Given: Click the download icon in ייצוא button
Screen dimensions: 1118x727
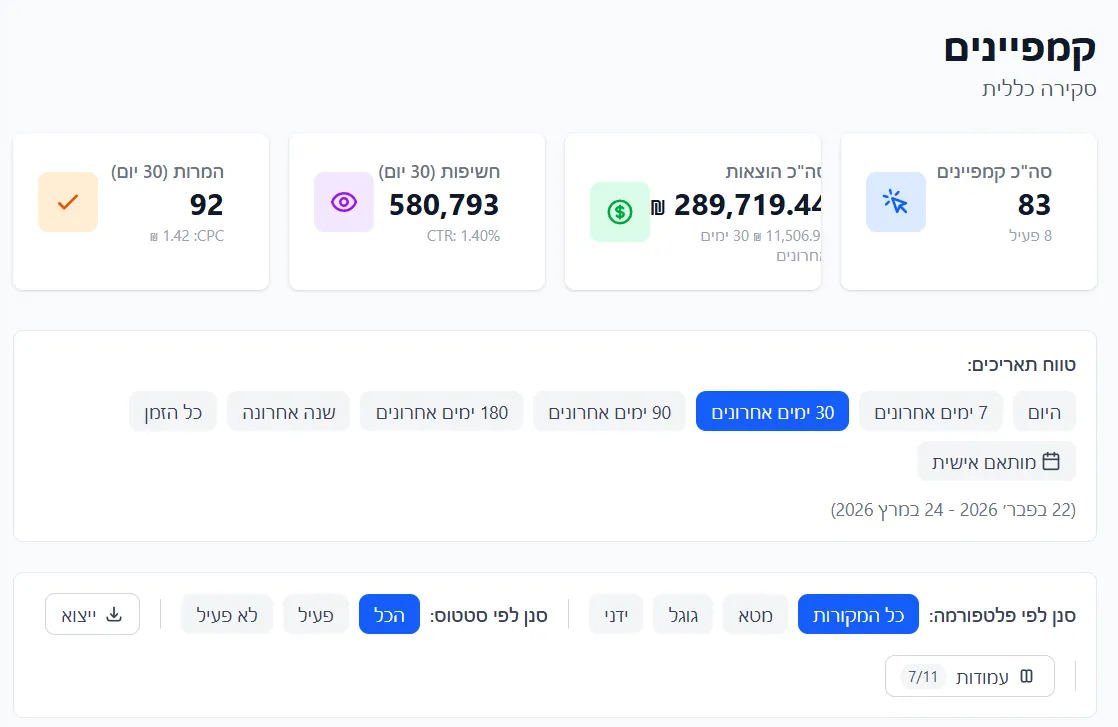Looking at the screenshot, I should (114, 614).
